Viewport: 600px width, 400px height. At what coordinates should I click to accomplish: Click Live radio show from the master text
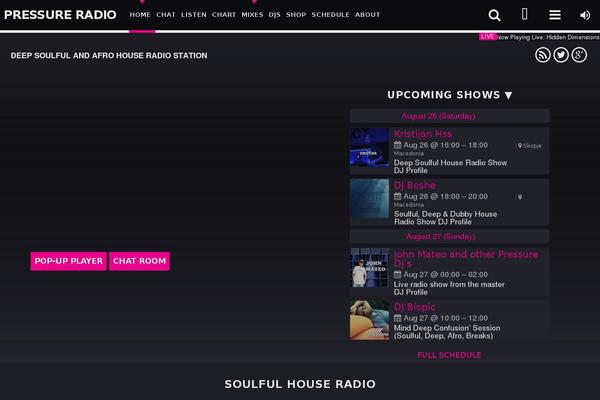tap(449, 284)
